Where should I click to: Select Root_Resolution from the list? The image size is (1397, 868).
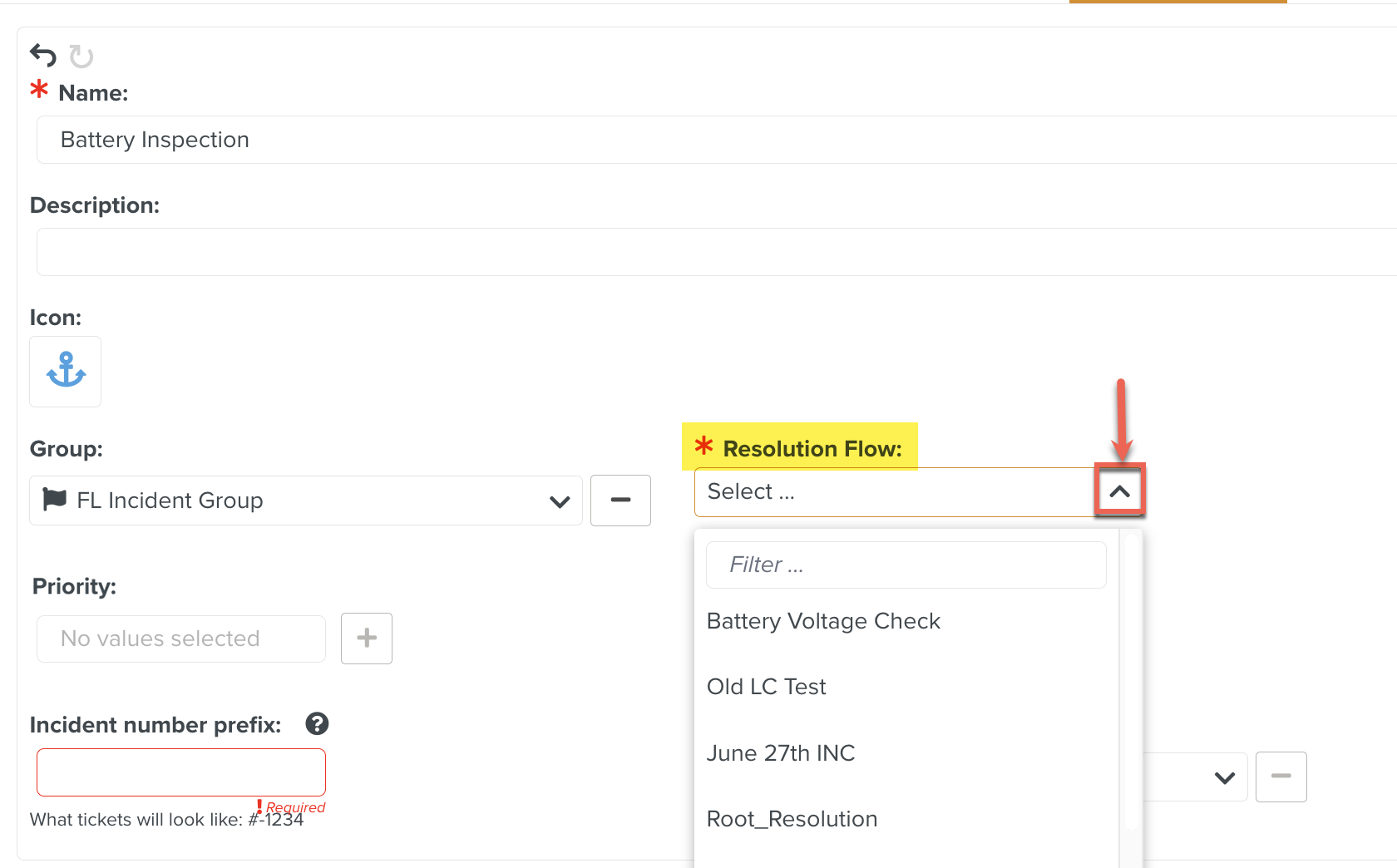click(792, 819)
